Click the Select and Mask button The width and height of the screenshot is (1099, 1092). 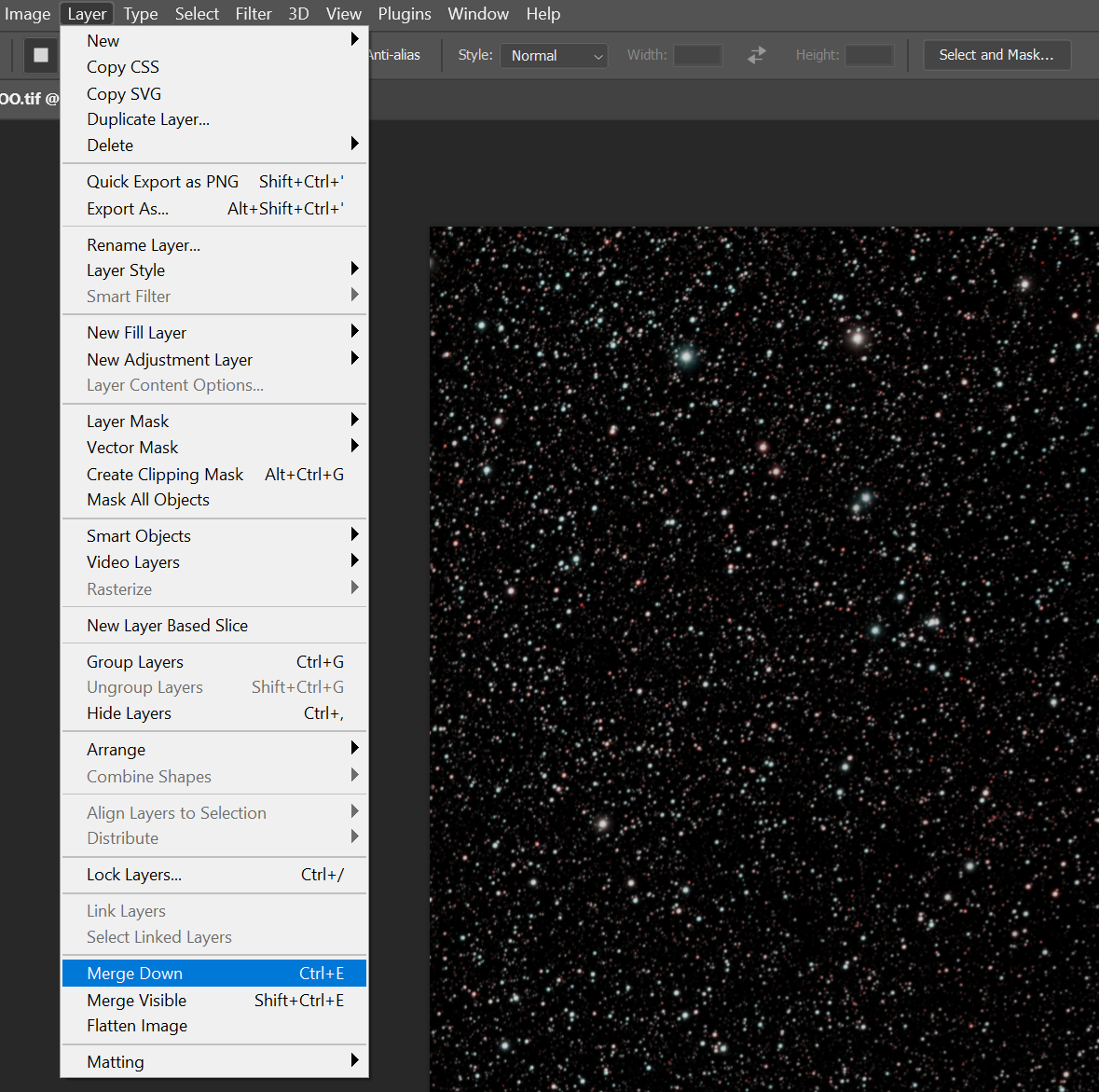click(x=996, y=55)
